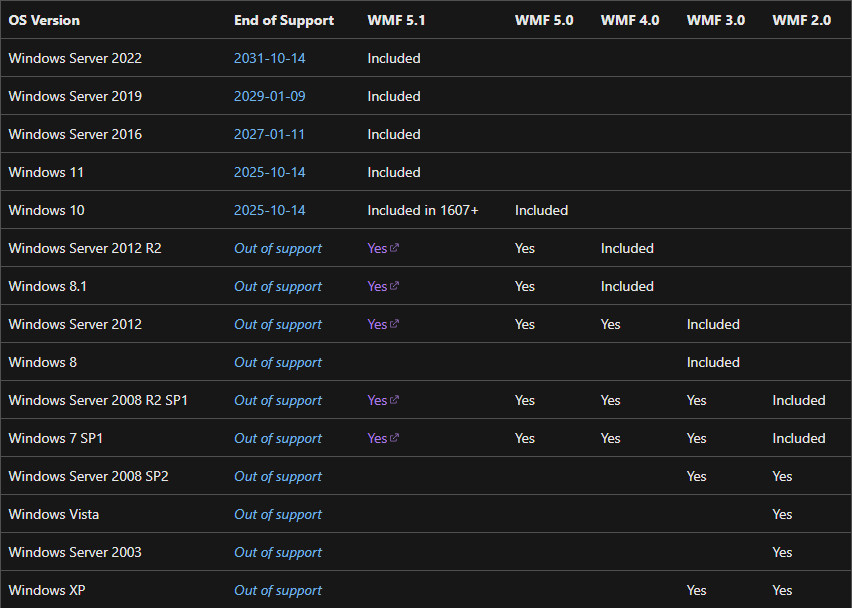Screen dimensions: 852x608
Task: Click WMF 5.0 Included cell for Windows 10
Action: (541, 210)
